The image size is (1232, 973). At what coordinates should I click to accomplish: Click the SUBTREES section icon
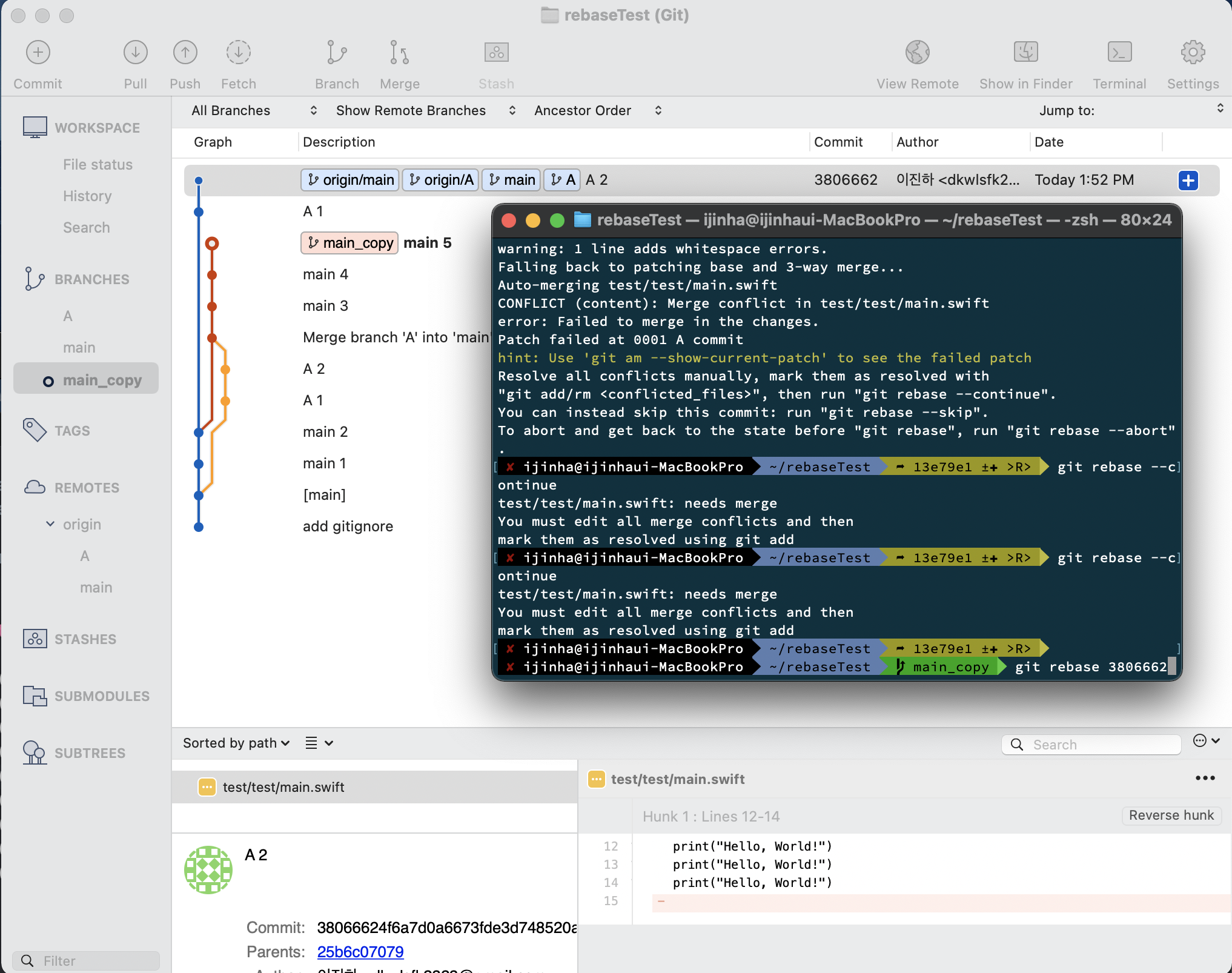pyautogui.click(x=35, y=752)
